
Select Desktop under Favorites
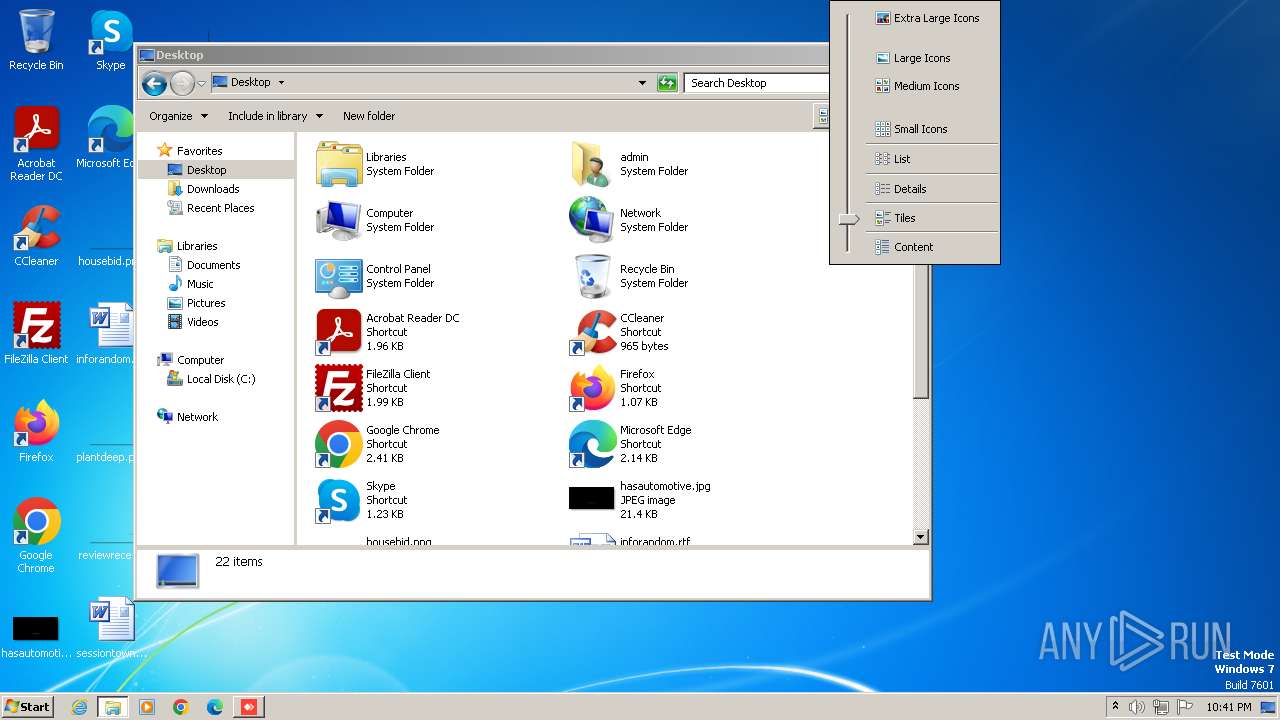[x=206, y=170]
